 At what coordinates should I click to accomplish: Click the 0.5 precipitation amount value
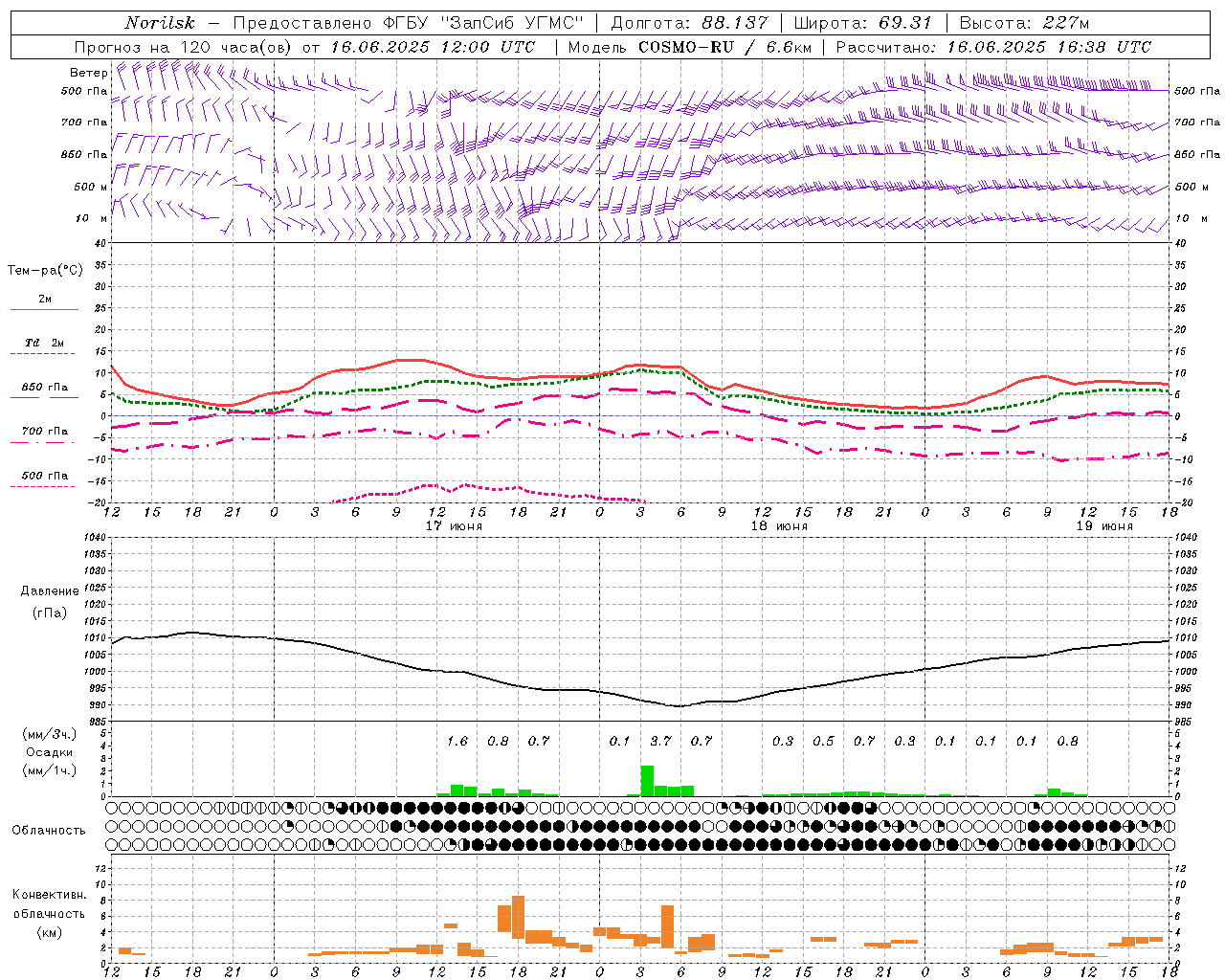point(823,741)
